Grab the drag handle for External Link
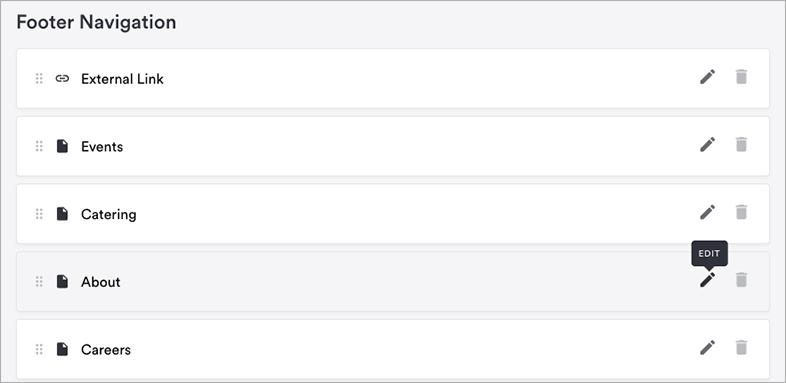The width and height of the screenshot is (786, 383). coord(39,79)
